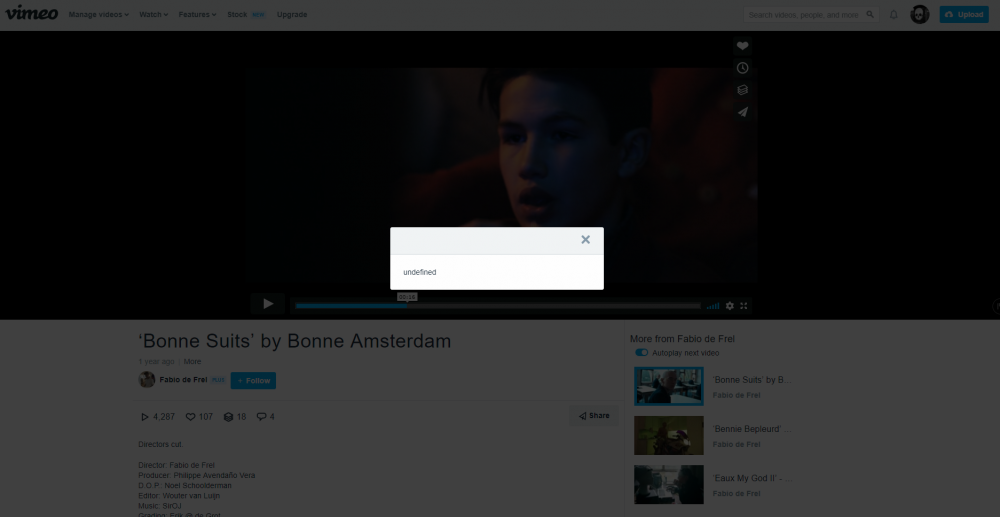Adjust the player volume bars
The image size is (1000, 517).
(713, 305)
